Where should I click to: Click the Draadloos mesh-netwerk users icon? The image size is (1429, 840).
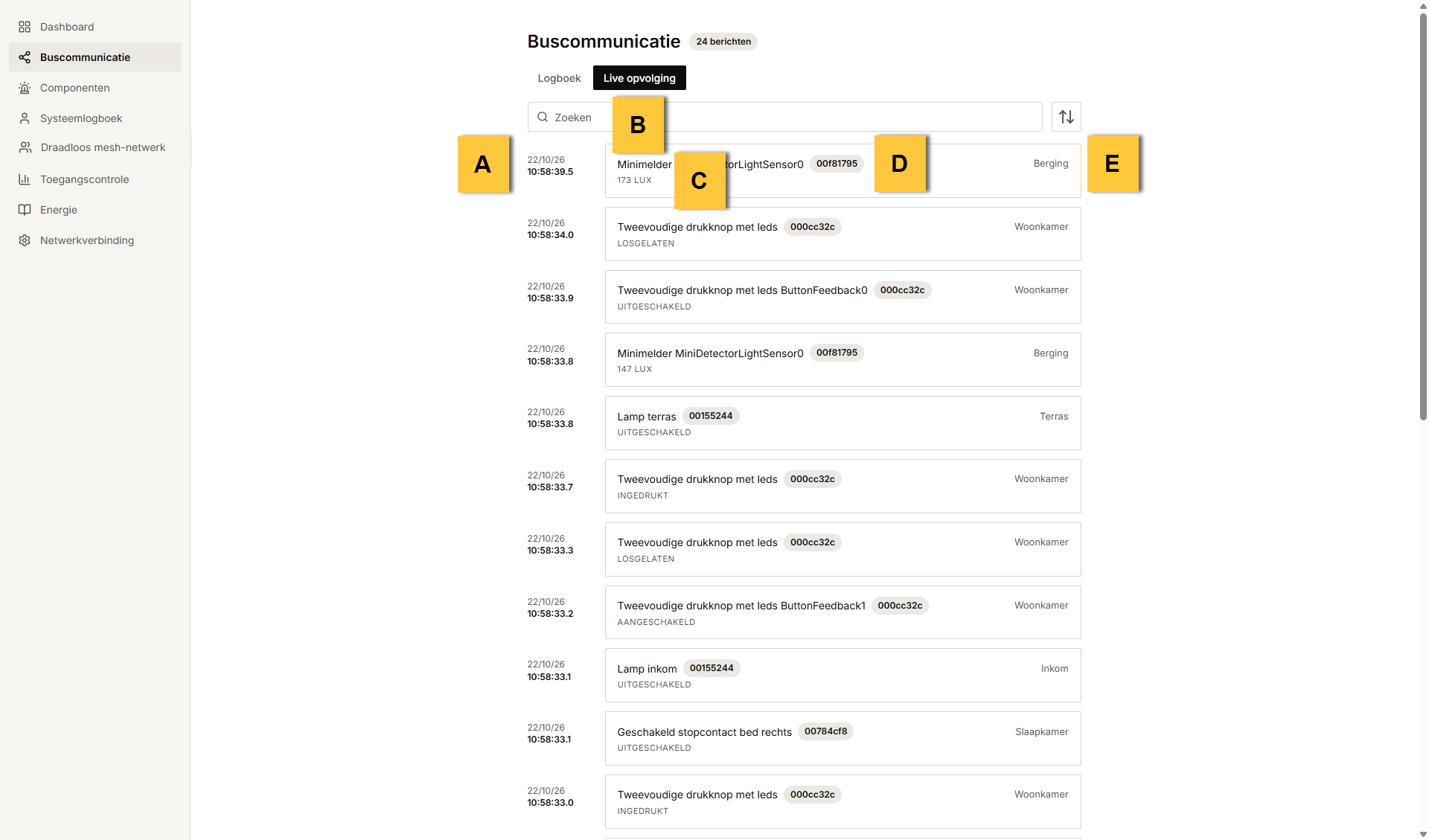pos(25,147)
